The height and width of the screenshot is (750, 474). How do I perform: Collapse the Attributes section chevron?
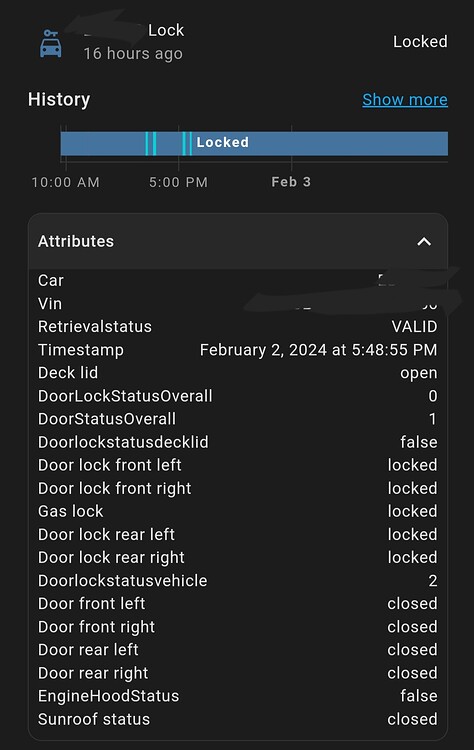(424, 242)
